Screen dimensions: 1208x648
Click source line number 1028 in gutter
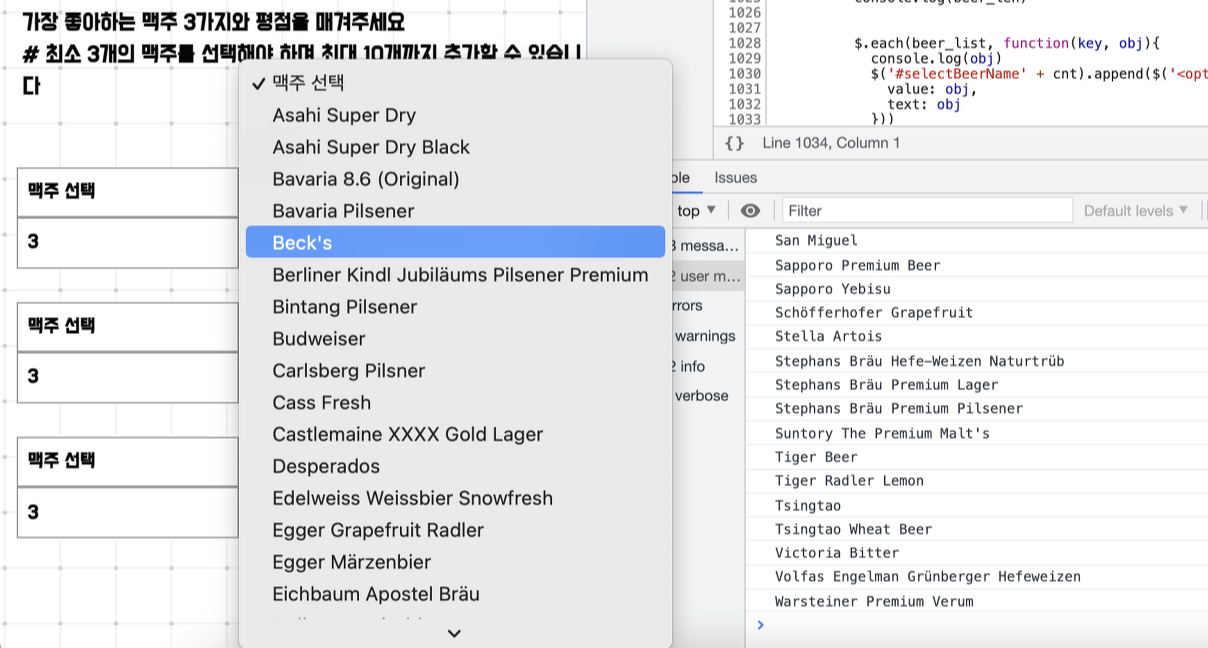click(x=745, y=44)
